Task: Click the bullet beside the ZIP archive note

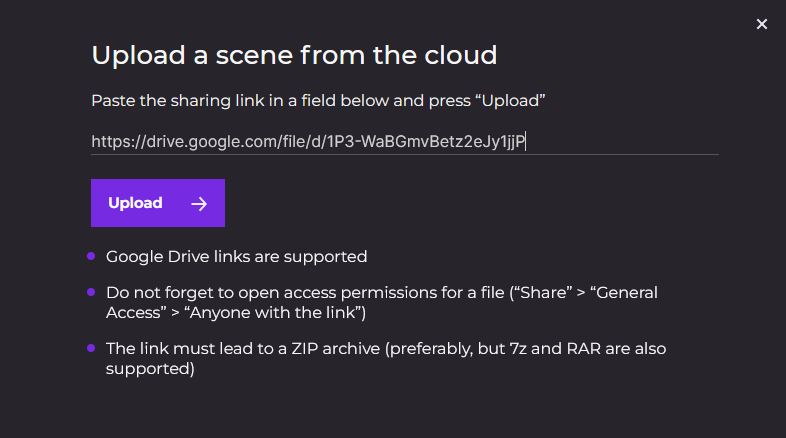Action: tap(92, 348)
